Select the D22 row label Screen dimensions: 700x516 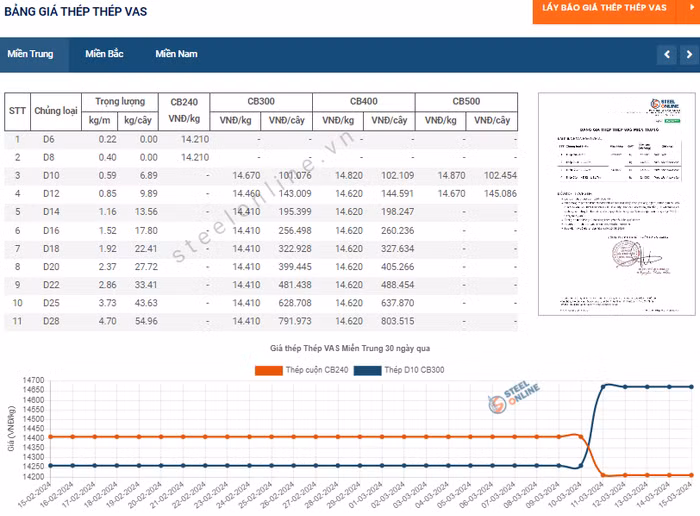[x=51, y=285]
